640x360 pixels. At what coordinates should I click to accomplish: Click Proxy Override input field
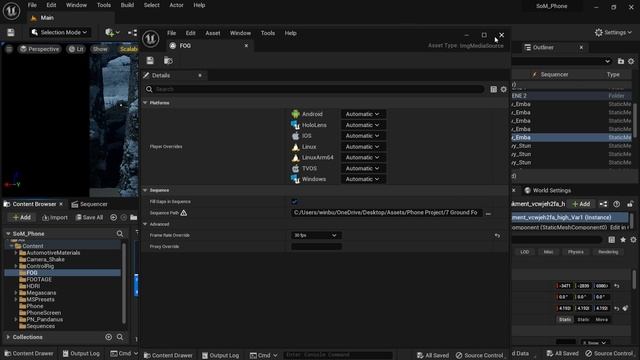pyautogui.click(x=316, y=247)
